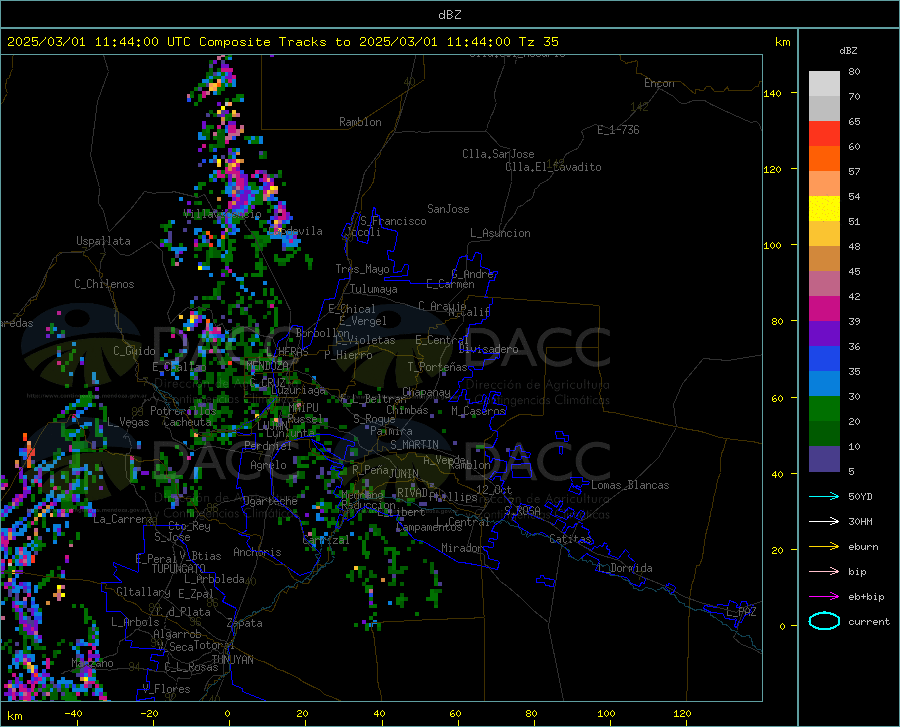Click the 'S_MARTIN' label on the map
This screenshot has width=900, height=727.
(x=414, y=445)
